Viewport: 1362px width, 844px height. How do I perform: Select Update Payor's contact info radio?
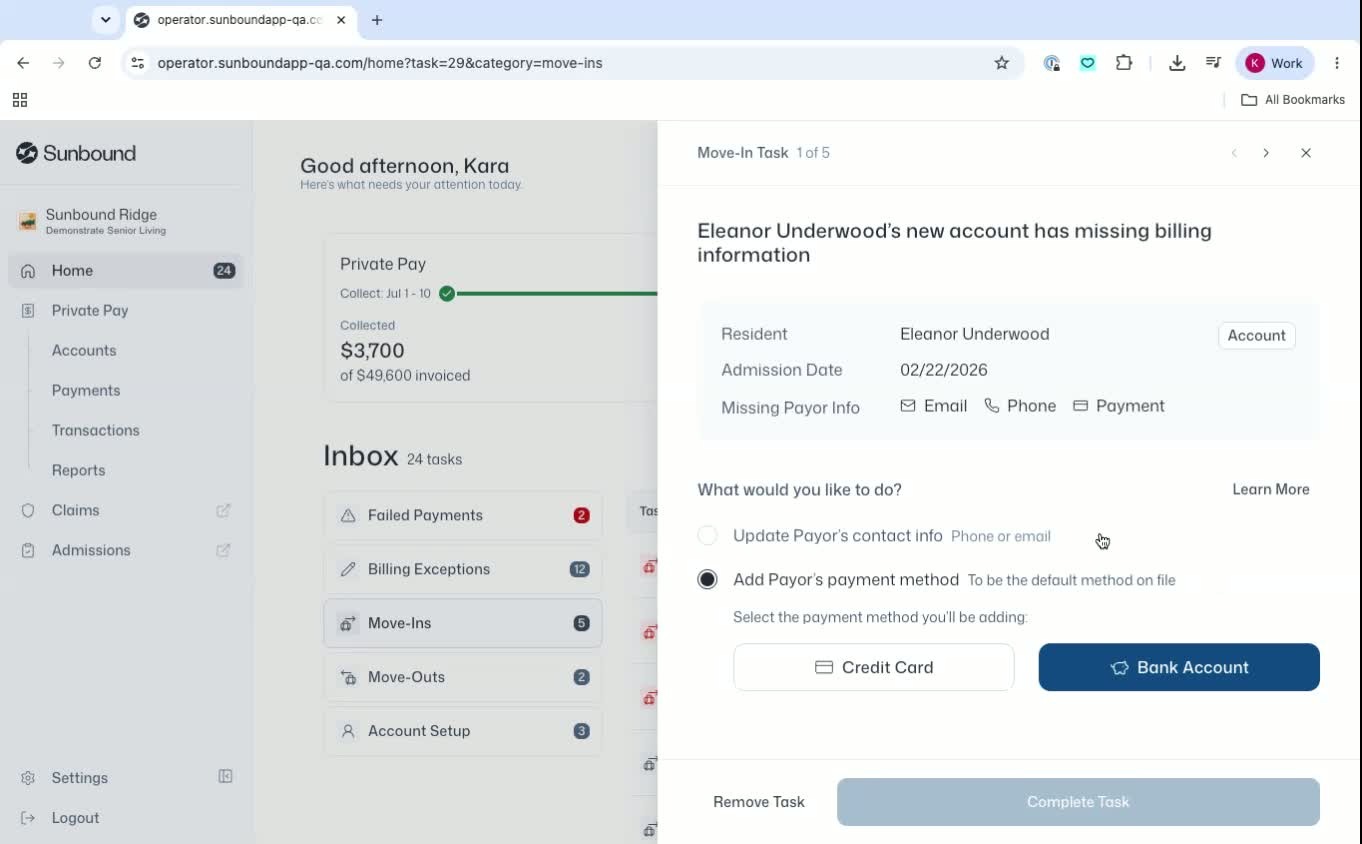(707, 536)
